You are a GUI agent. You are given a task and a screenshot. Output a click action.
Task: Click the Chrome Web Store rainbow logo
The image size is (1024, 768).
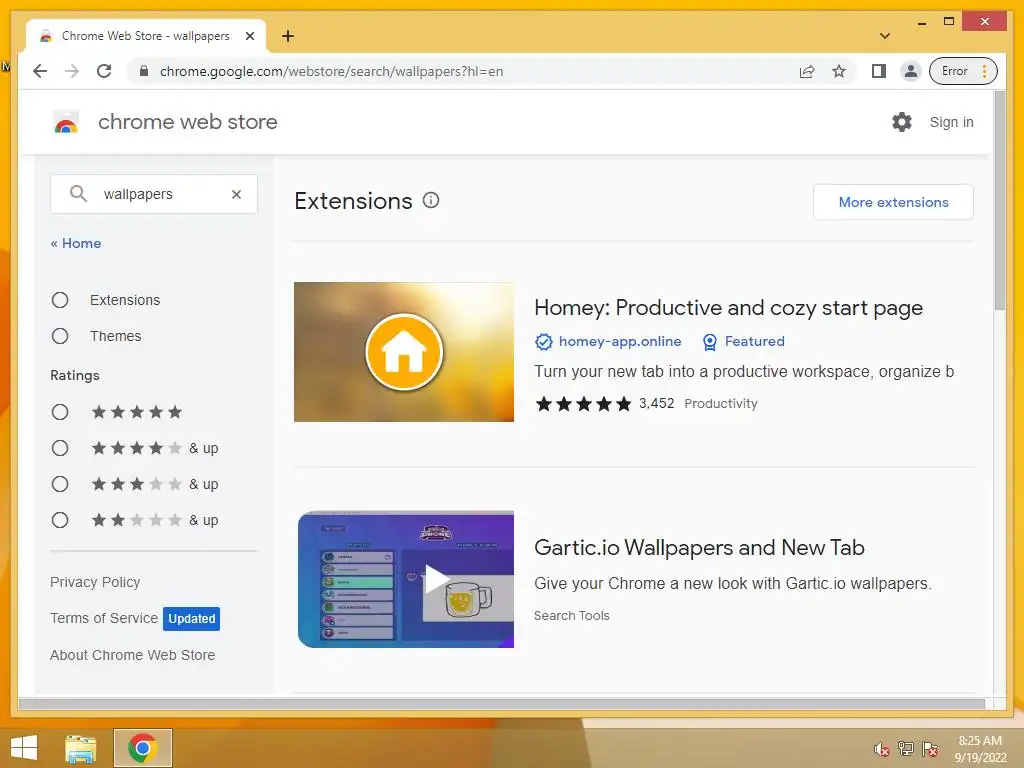click(66, 122)
